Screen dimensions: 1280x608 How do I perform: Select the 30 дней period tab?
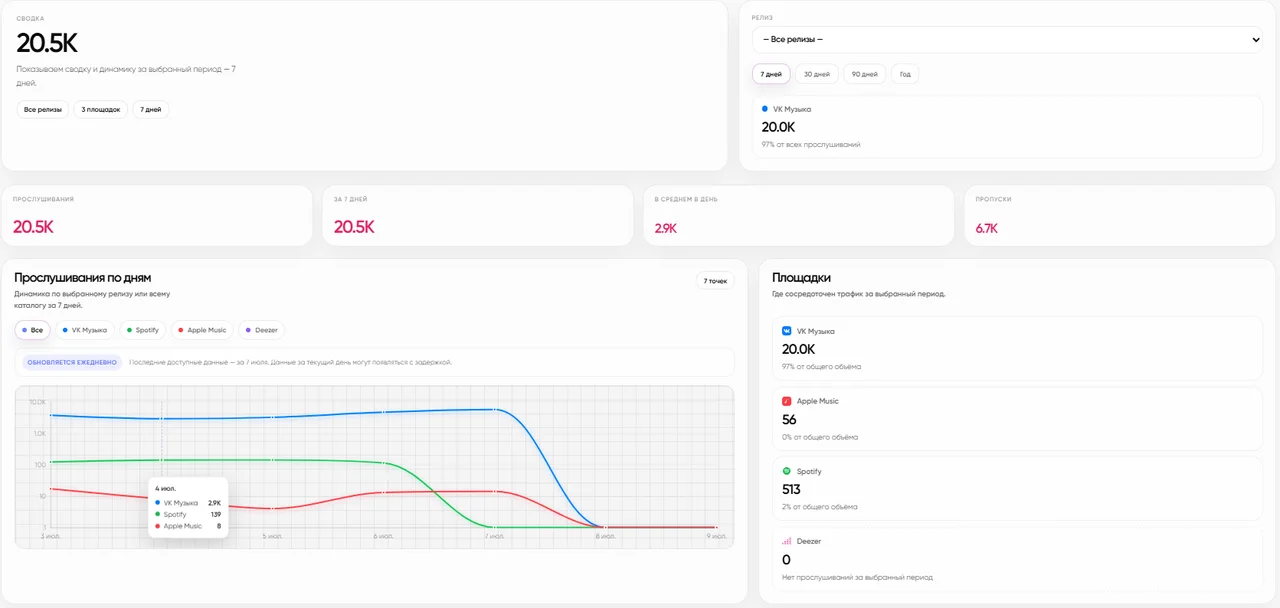pyautogui.click(x=817, y=74)
